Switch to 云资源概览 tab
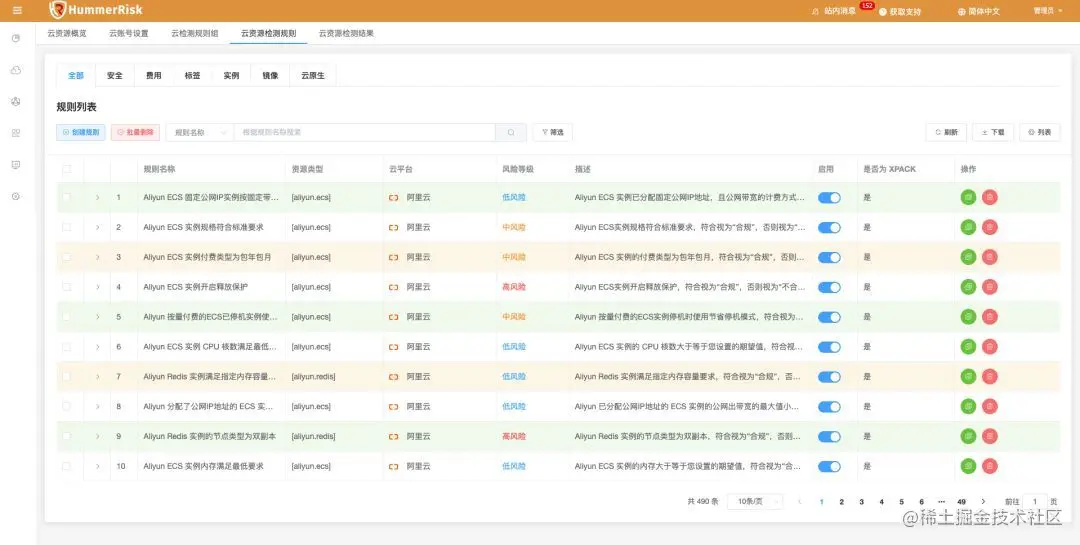 click(x=67, y=33)
